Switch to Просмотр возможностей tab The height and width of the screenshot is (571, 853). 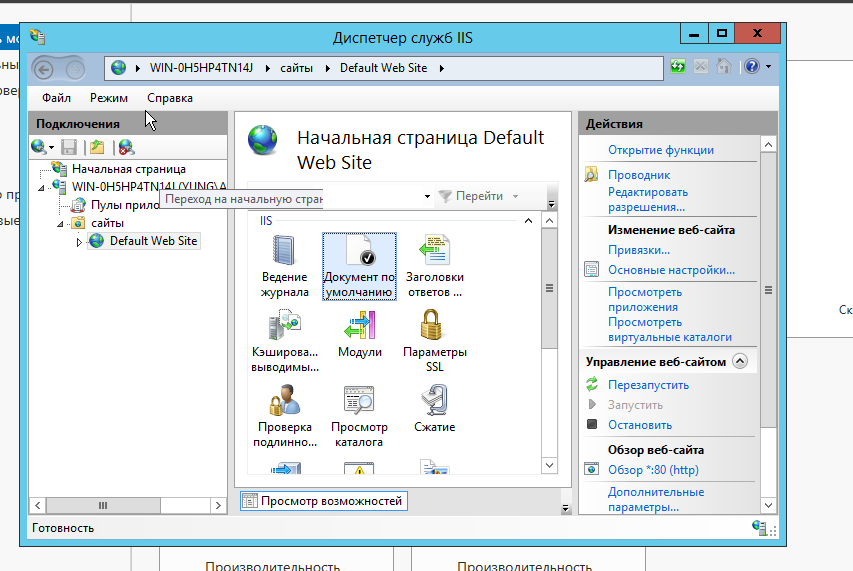click(324, 501)
